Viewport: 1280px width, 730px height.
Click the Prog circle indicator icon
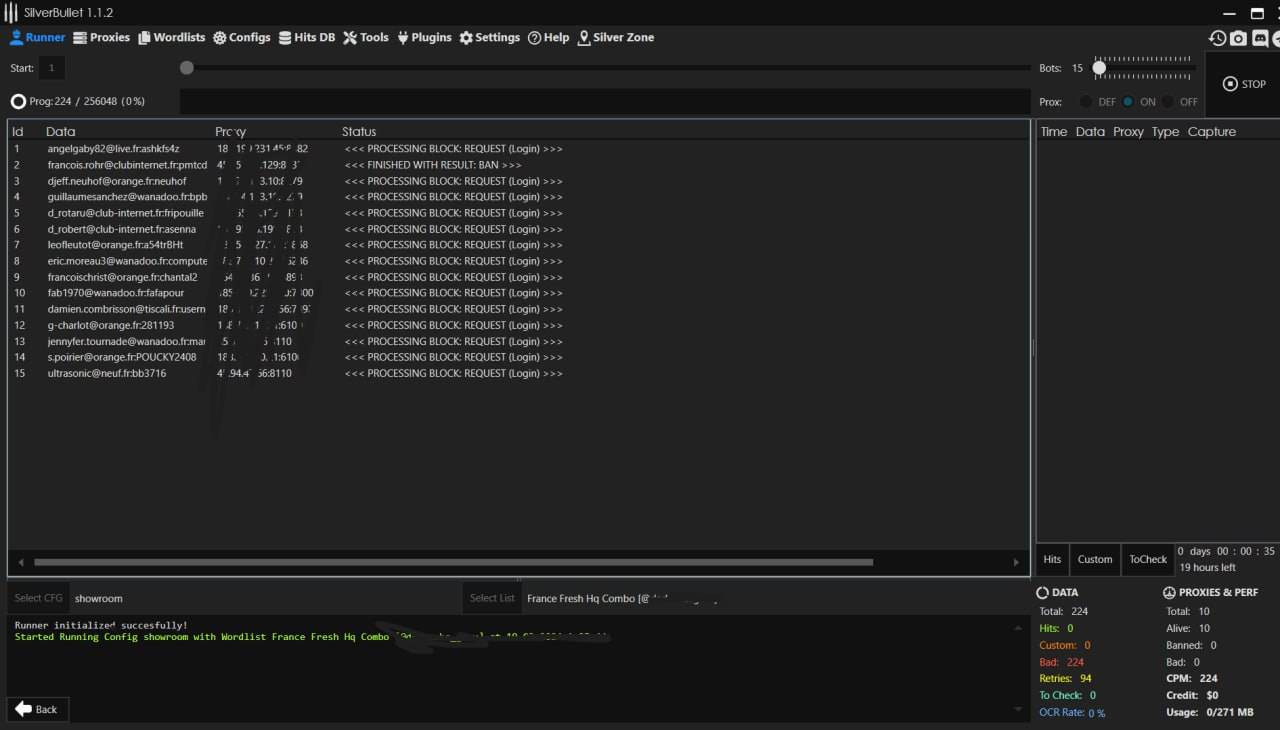(18, 101)
